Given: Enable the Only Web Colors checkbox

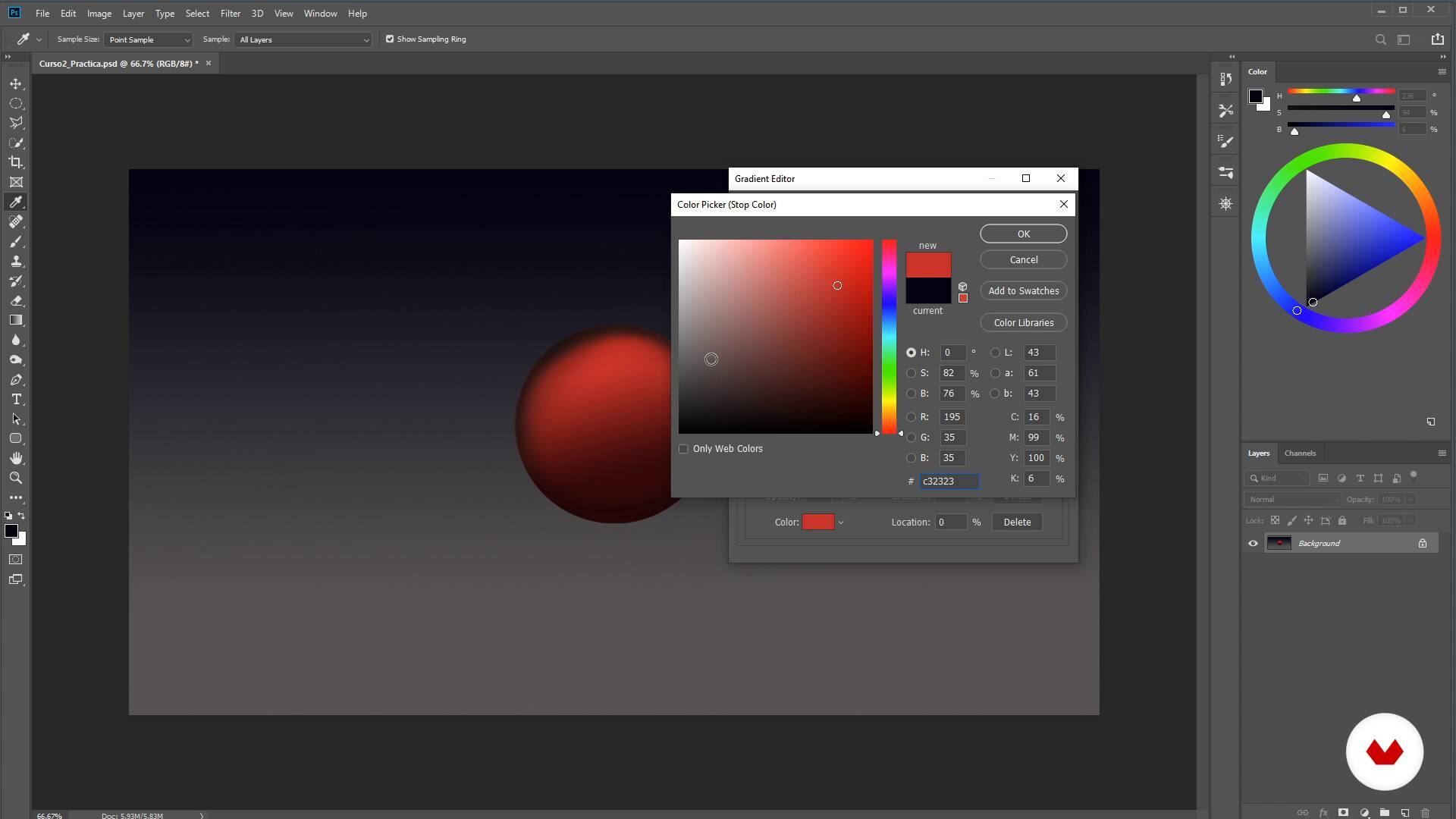Looking at the screenshot, I should pos(683,449).
